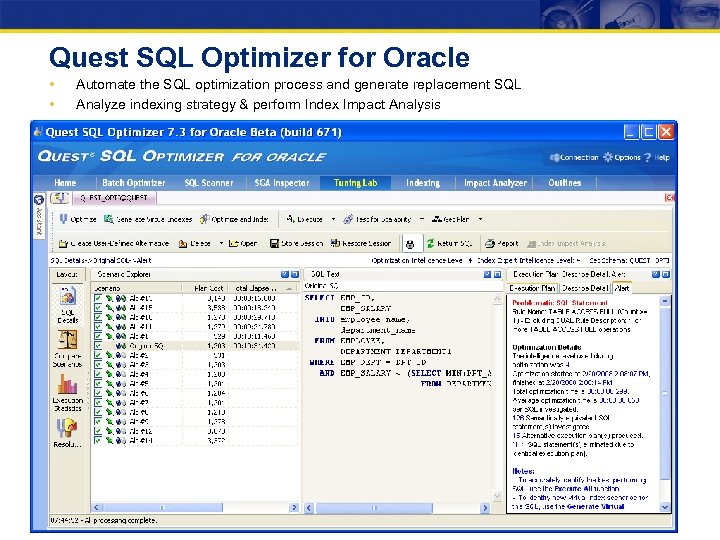
Task: Toggle checkbox on row with plan cost 129
Action: coord(98,336)
